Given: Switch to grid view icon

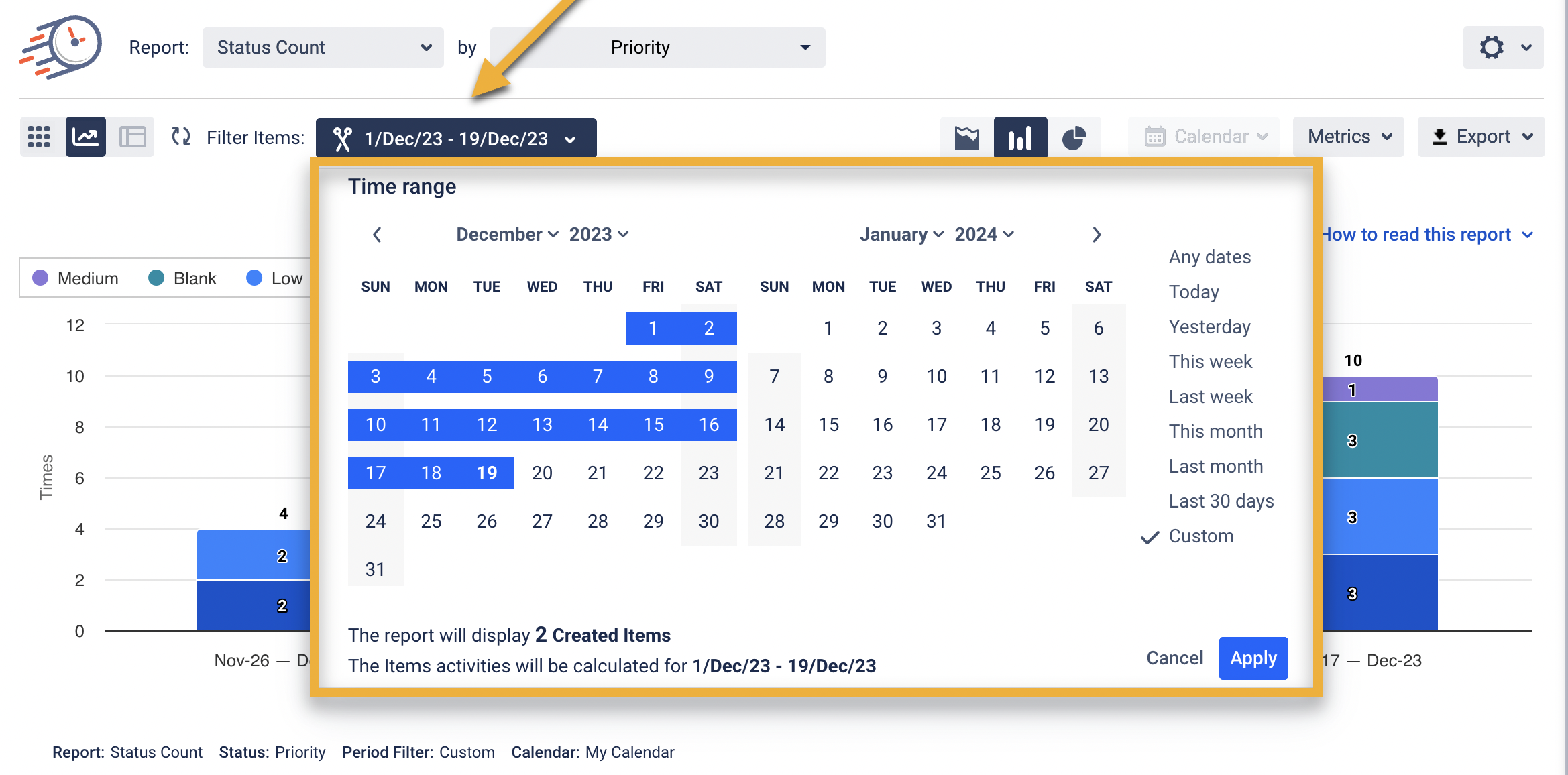Looking at the screenshot, I should point(39,137).
